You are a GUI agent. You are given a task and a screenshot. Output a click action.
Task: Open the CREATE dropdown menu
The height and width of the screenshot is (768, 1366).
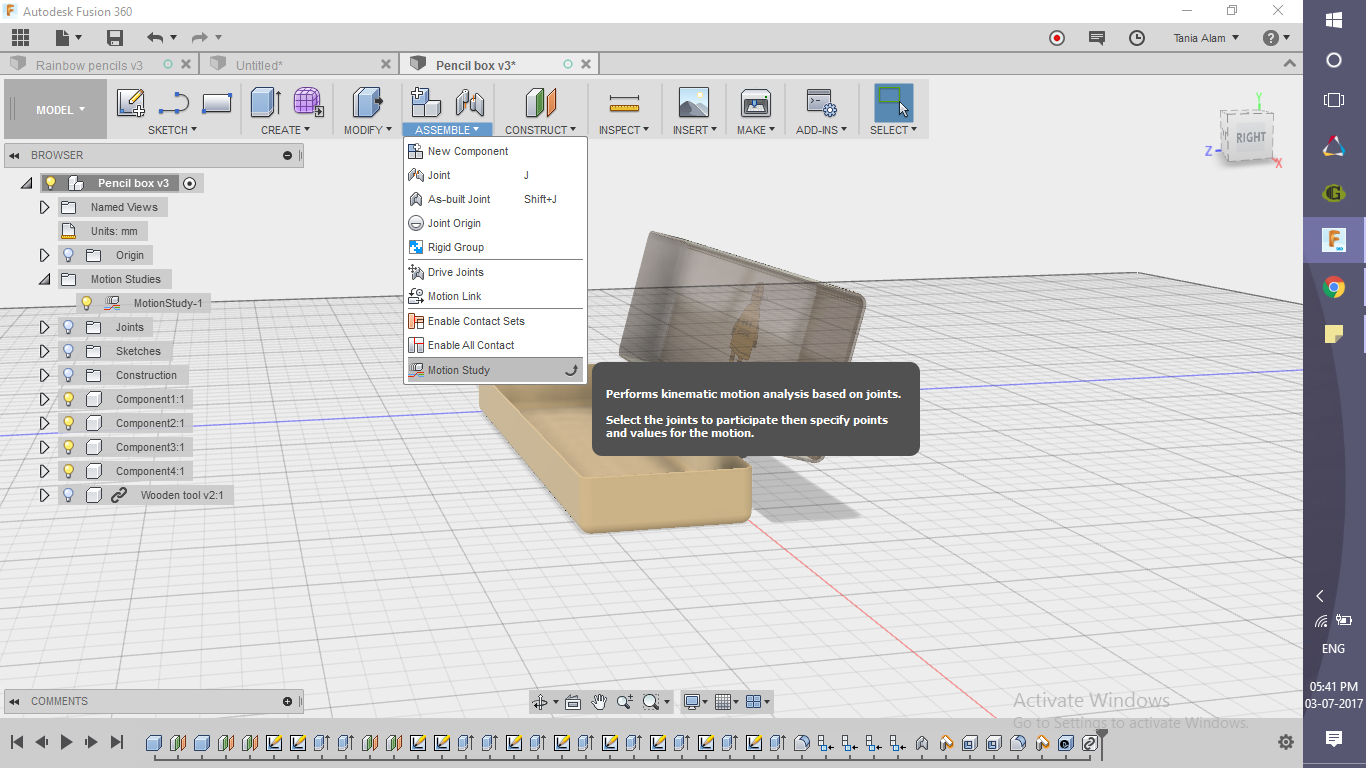(286, 130)
